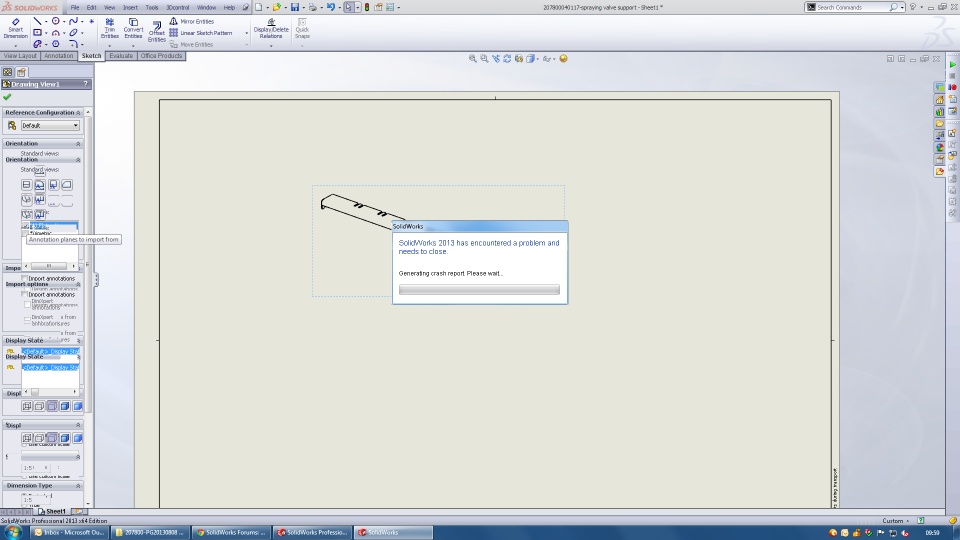Viewport: 960px width, 540px height.
Task: Open the 207800-PG20130808 taskbar button
Action: click(x=150, y=533)
